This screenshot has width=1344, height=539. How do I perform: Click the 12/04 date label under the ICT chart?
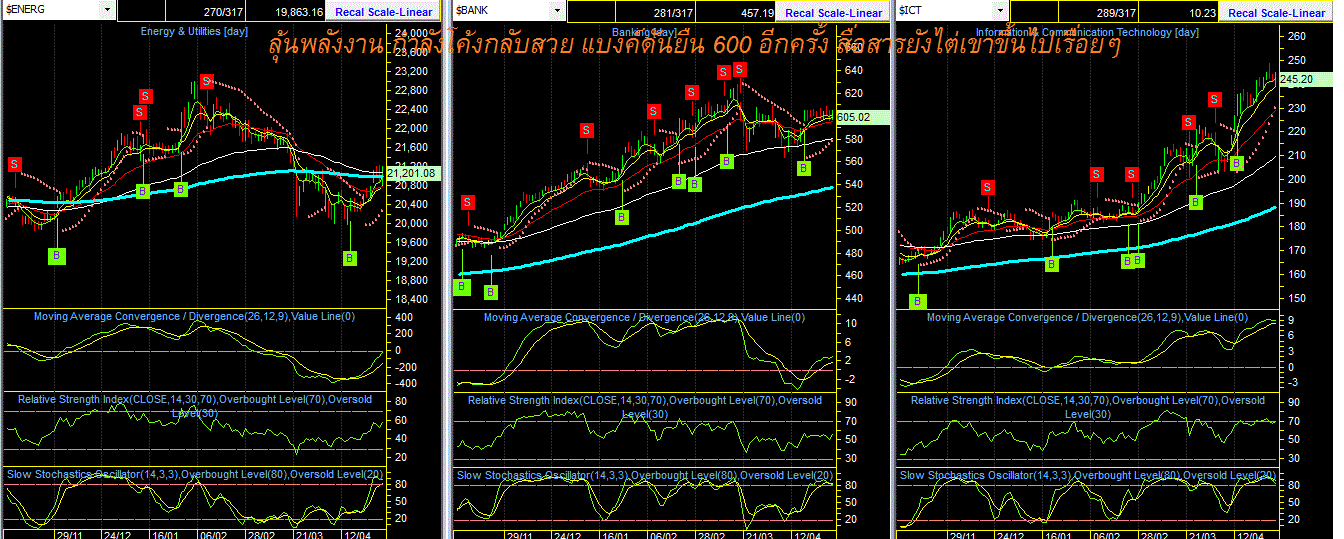pos(1253,534)
